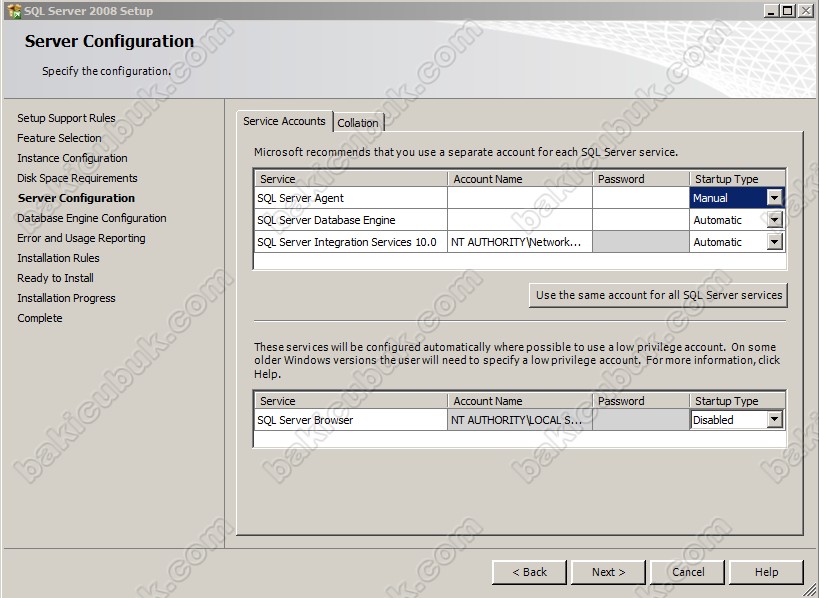Click the bold Server Configuration step

pyautogui.click(x=76, y=198)
